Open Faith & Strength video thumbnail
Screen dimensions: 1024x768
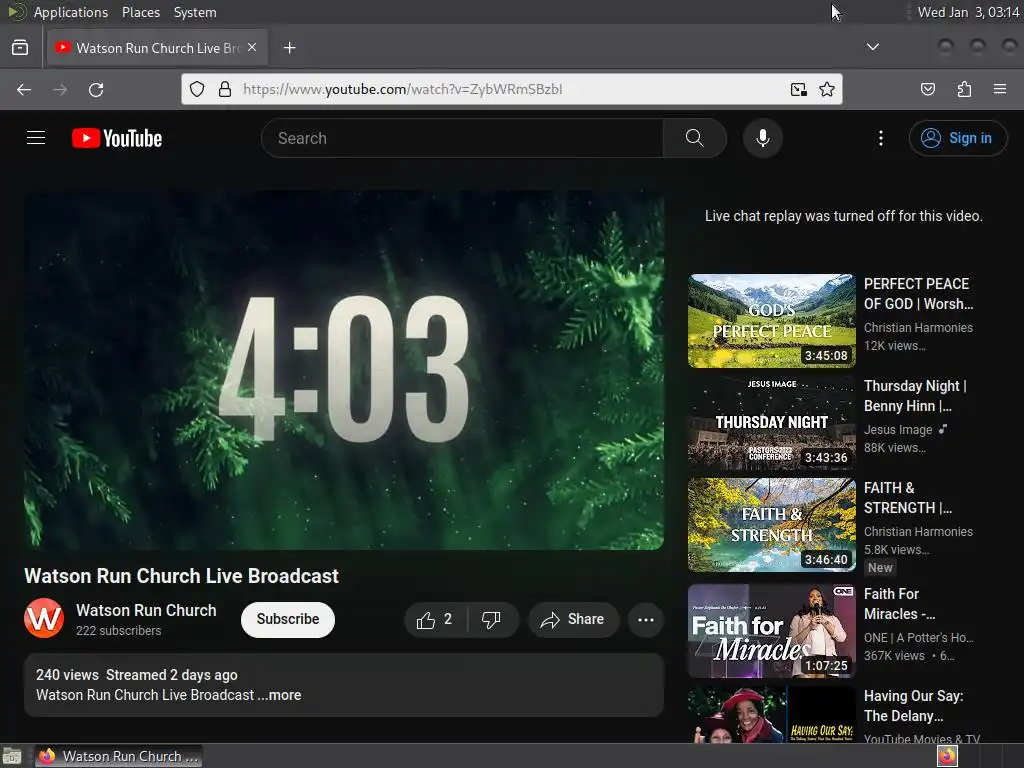click(771, 525)
